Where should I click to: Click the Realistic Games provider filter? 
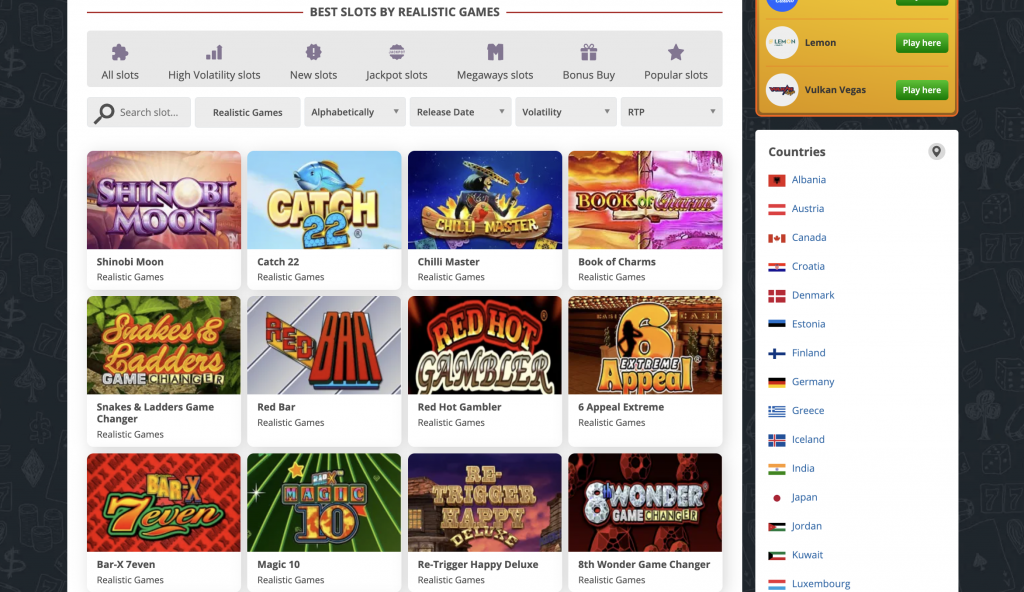point(248,112)
